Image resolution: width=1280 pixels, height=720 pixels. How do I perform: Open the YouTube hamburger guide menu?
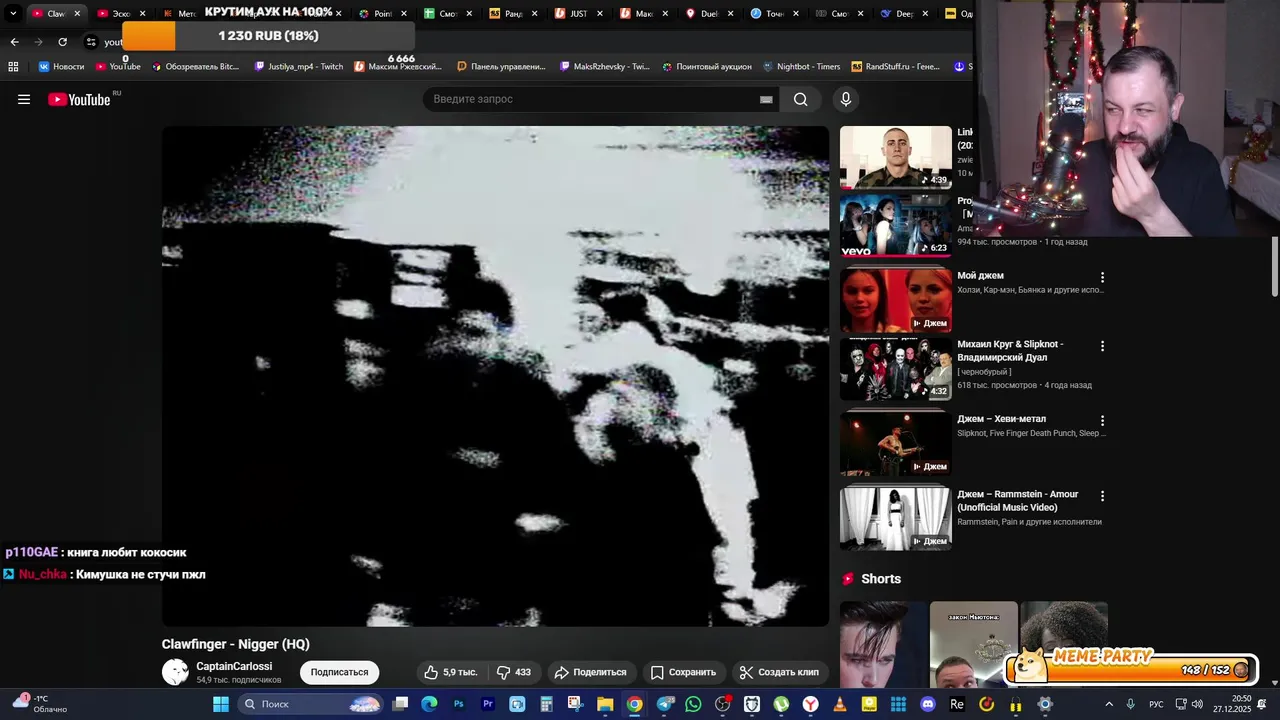[24, 99]
